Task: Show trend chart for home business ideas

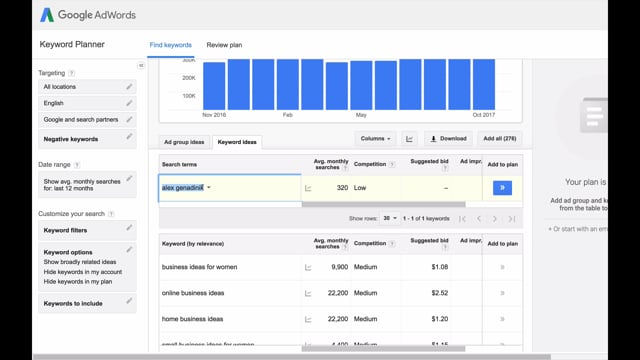Action: pyautogui.click(x=308, y=320)
